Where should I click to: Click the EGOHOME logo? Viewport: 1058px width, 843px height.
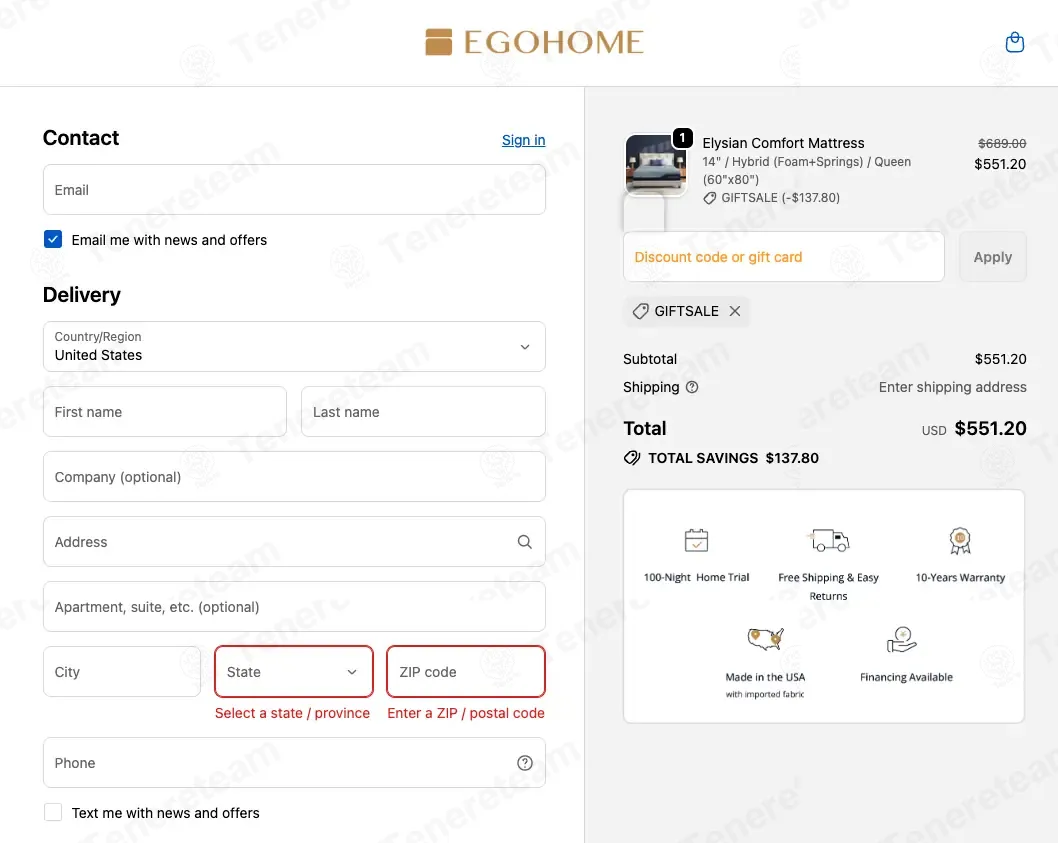(x=534, y=42)
